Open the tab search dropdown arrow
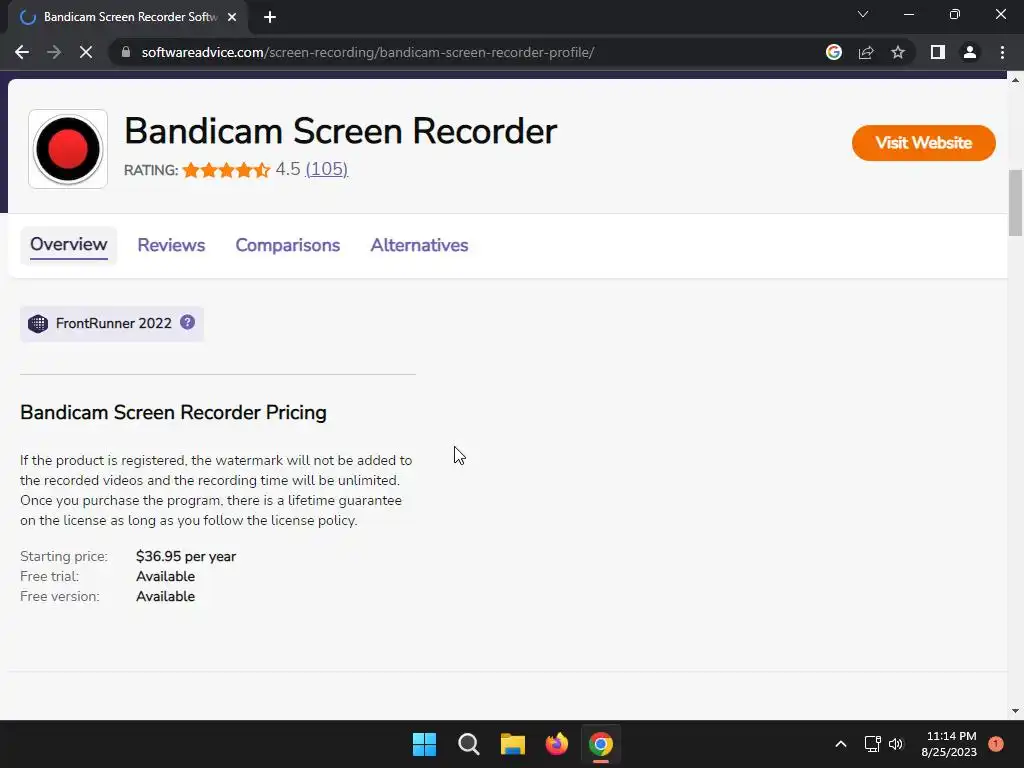Screen dimensions: 1024x768 (x=863, y=14)
